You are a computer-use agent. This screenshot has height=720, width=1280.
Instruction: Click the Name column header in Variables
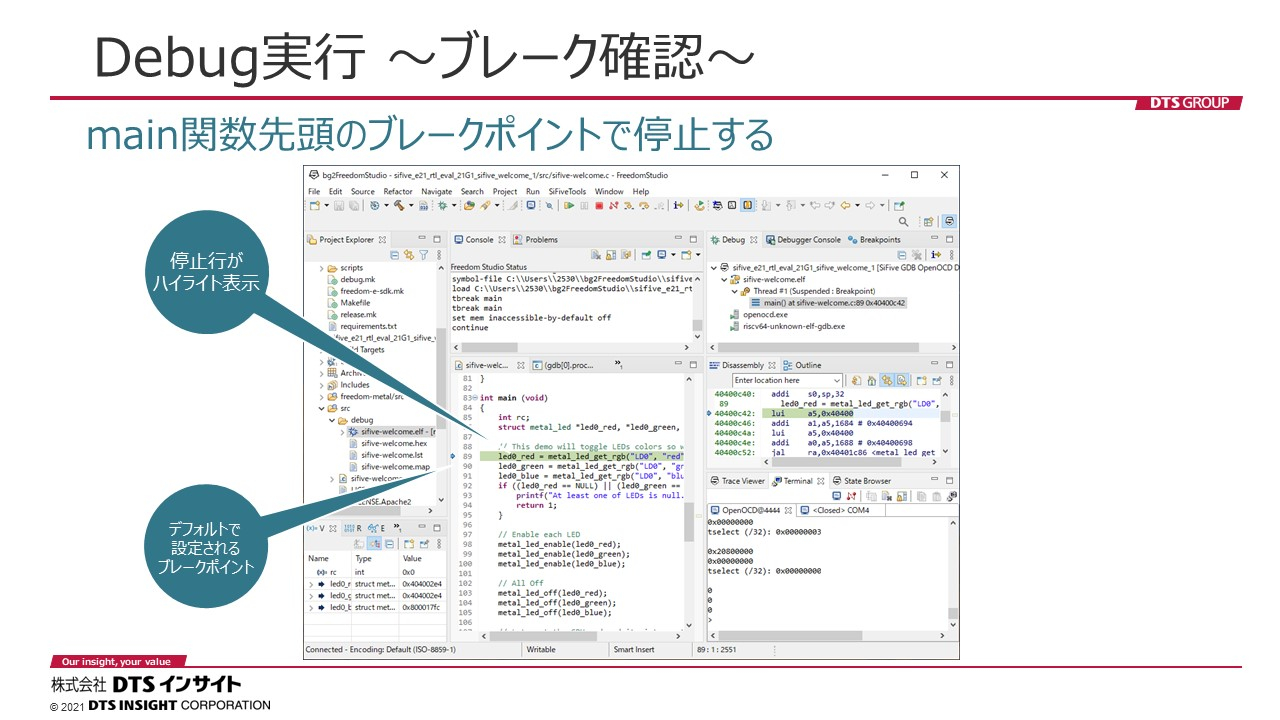318,559
